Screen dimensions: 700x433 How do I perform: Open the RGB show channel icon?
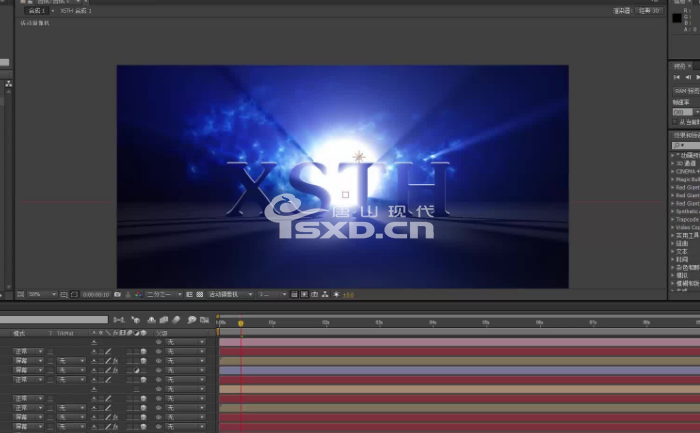point(138,295)
